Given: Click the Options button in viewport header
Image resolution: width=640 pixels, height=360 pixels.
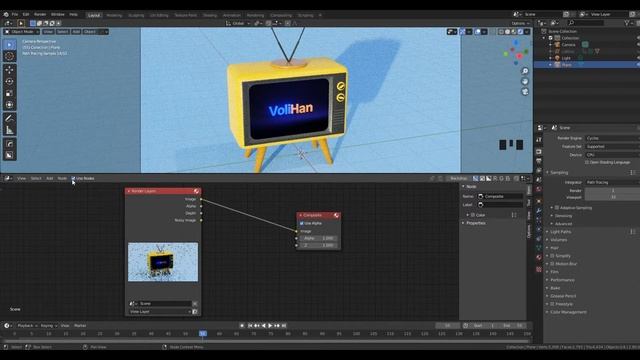Looking at the screenshot, I should click(520, 23).
